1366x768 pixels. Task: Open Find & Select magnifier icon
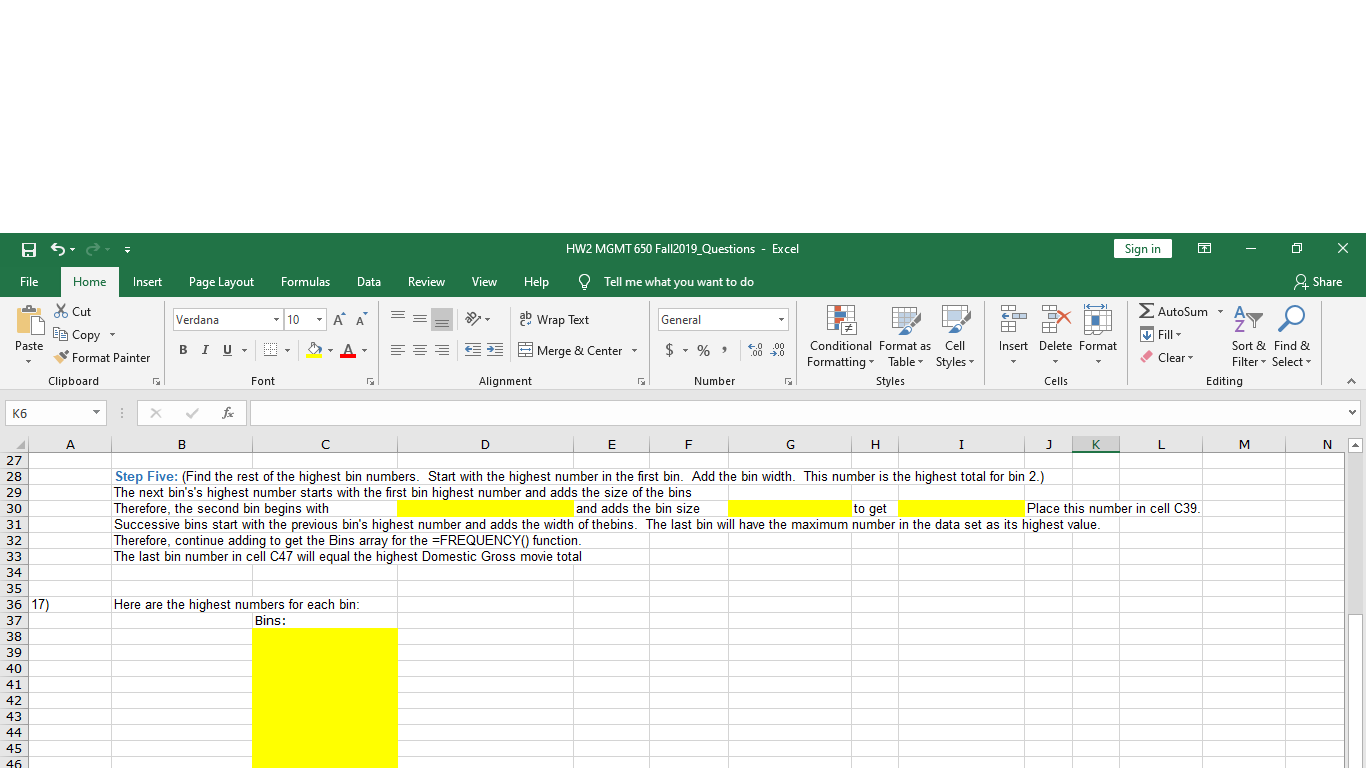point(1291,320)
